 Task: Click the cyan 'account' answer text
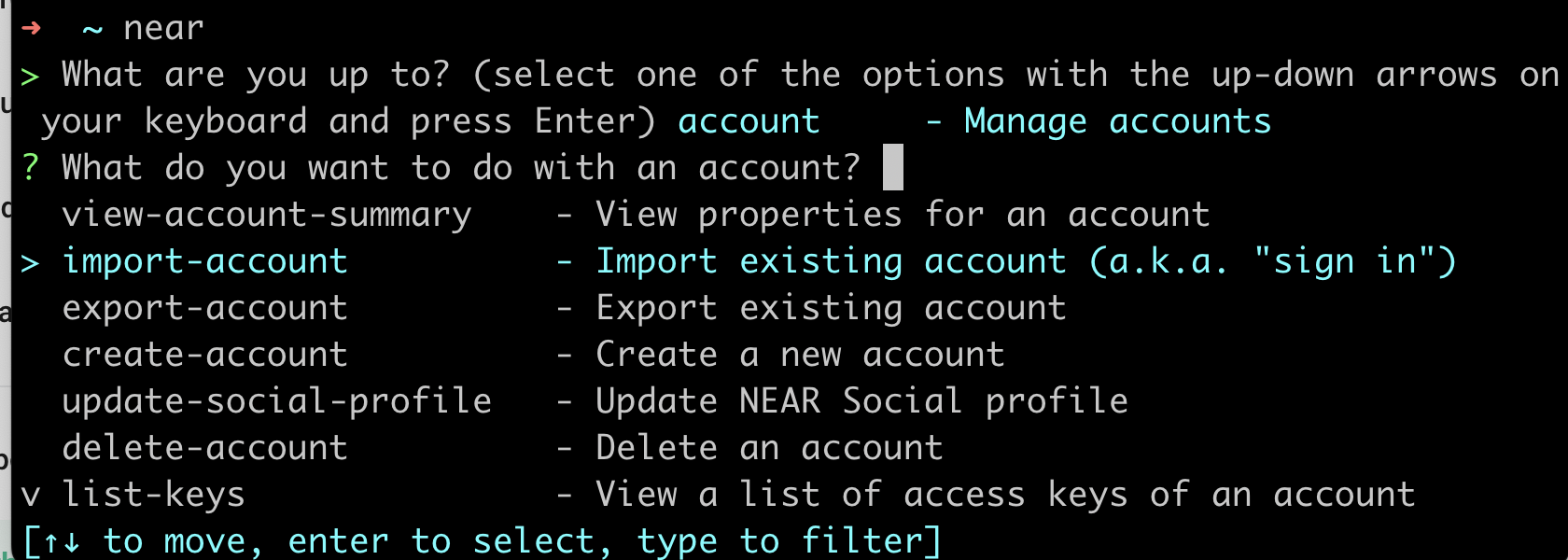point(749,121)
